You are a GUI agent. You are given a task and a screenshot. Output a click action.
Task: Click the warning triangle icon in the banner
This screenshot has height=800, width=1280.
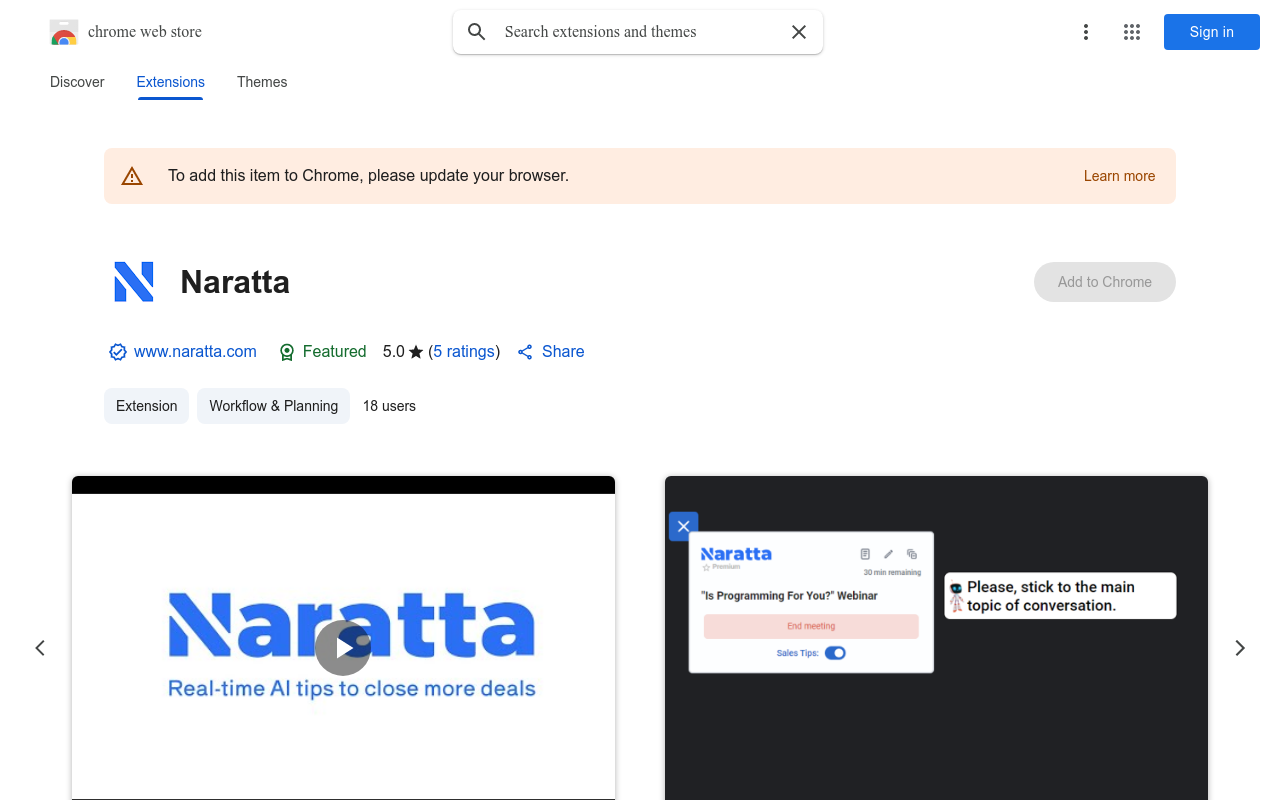132,176
